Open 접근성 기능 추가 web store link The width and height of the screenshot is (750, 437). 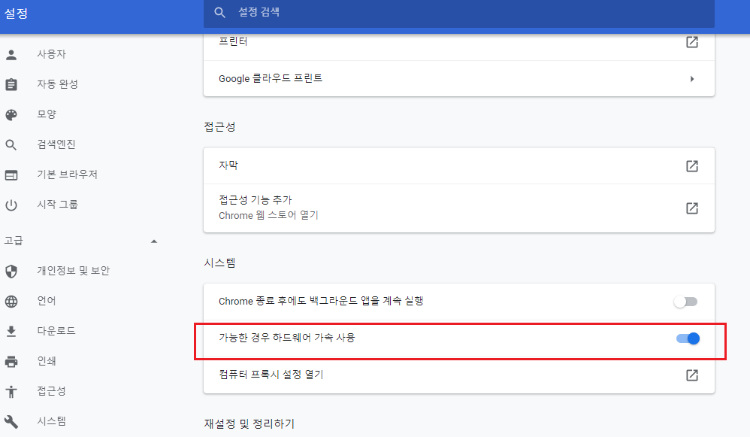[691, 208]
